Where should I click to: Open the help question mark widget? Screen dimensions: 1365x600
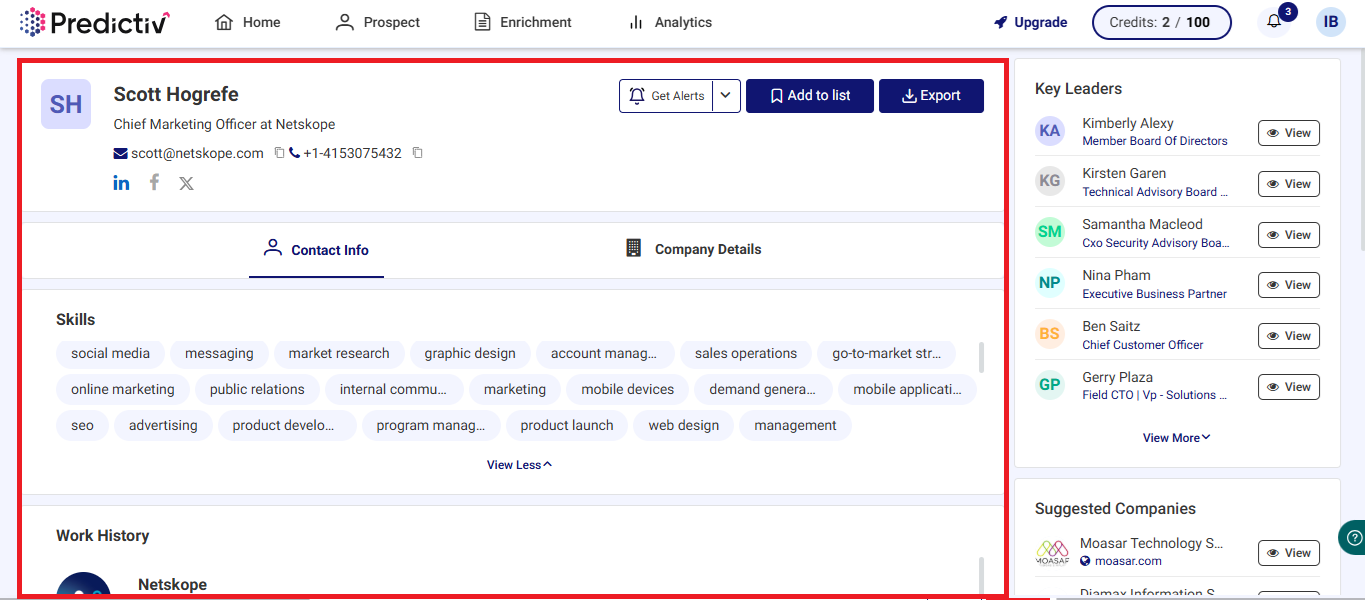[x=1352, y=537]
